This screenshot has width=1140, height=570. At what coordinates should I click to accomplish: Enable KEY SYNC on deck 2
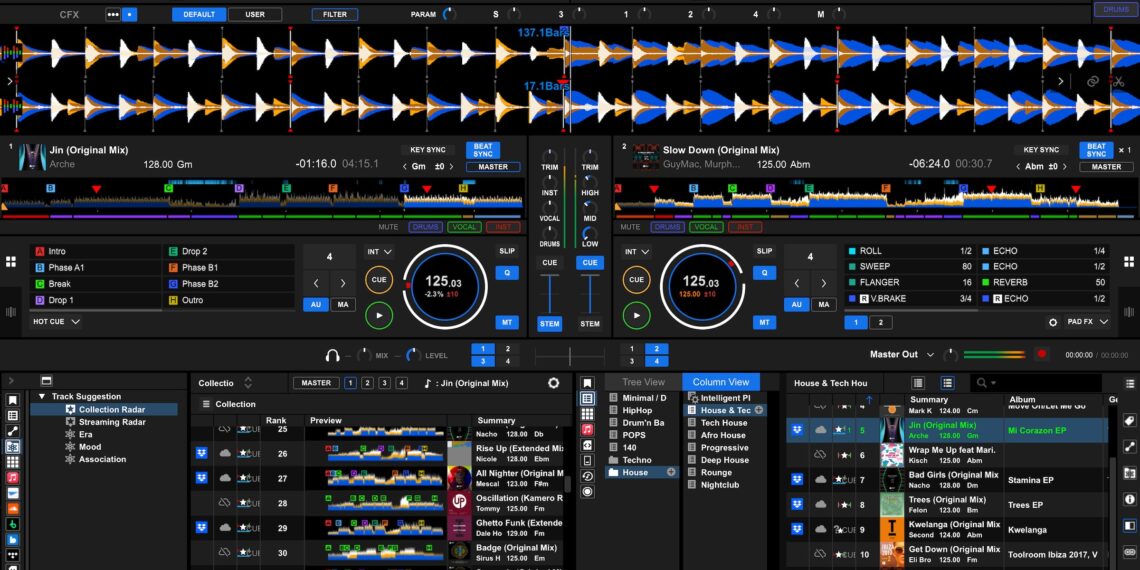1041,150
